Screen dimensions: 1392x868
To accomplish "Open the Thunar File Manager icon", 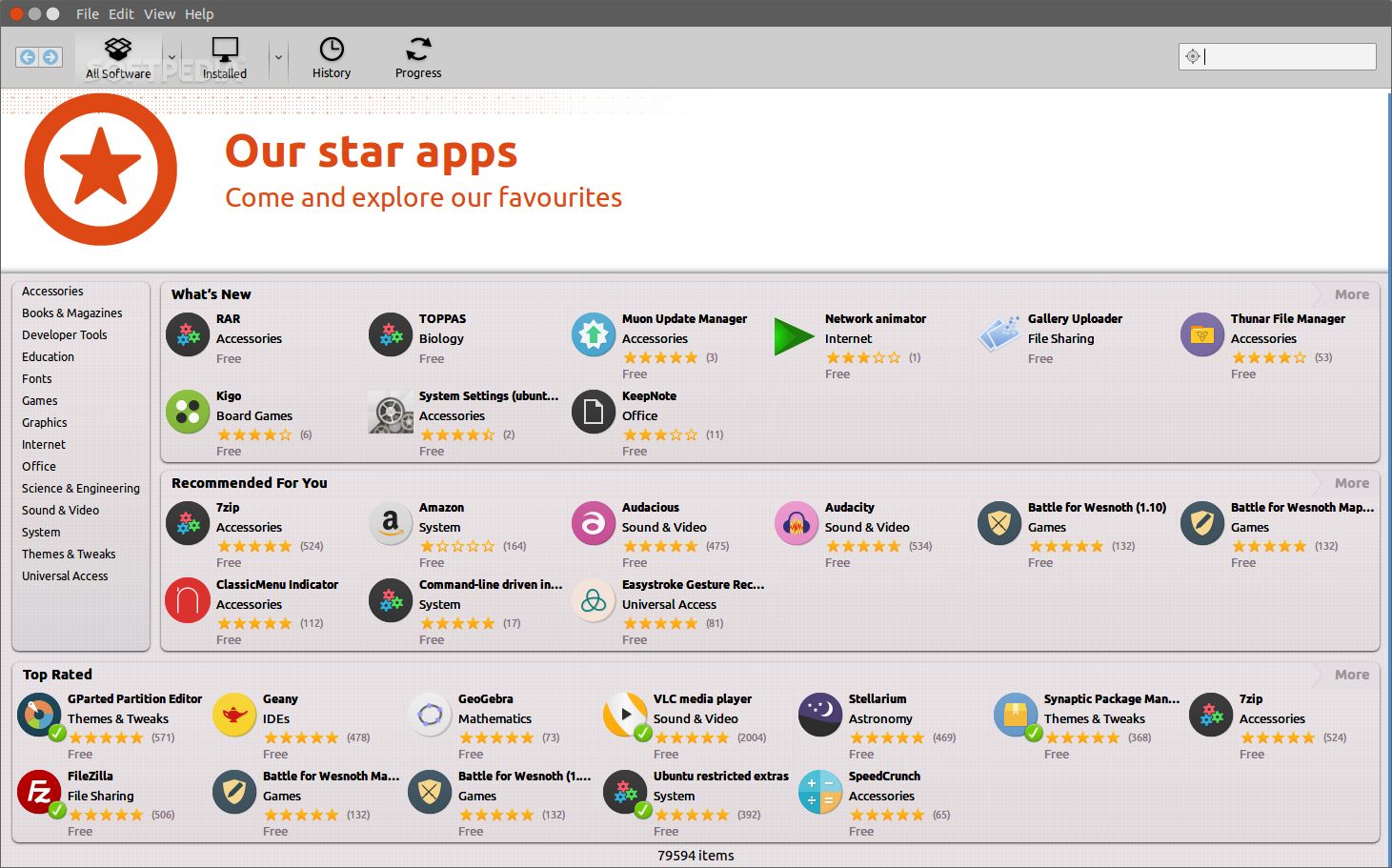I will point(1202,335).
